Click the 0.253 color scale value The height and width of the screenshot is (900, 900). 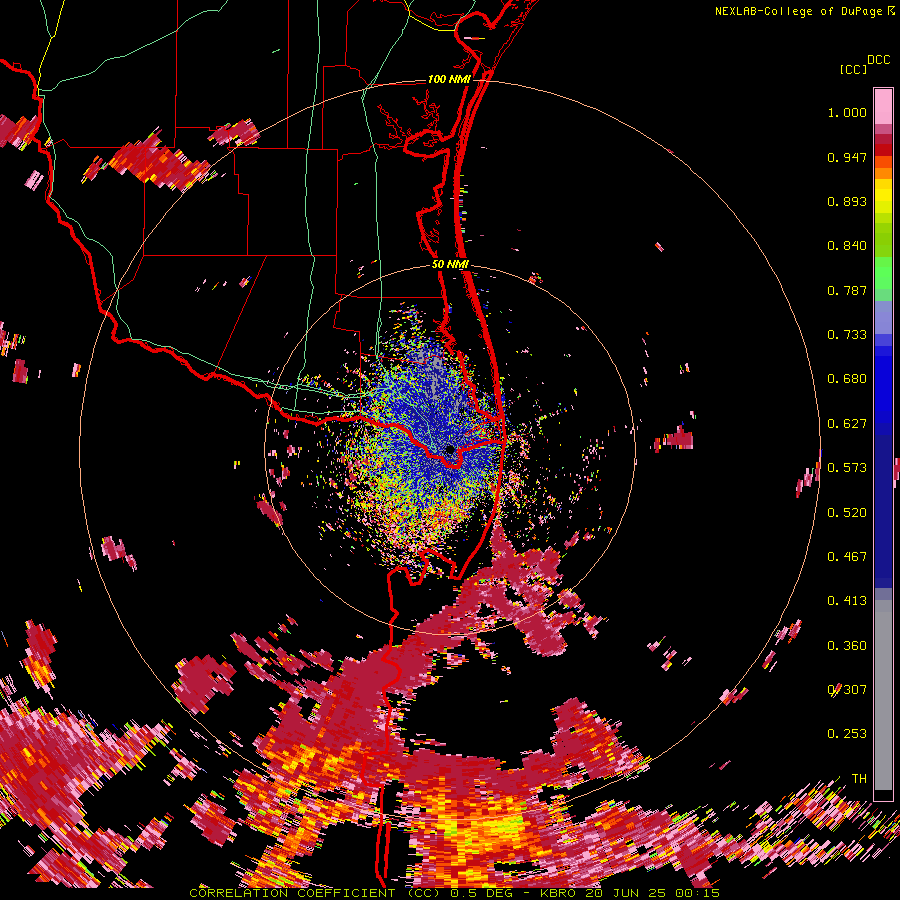pos(847,734)
